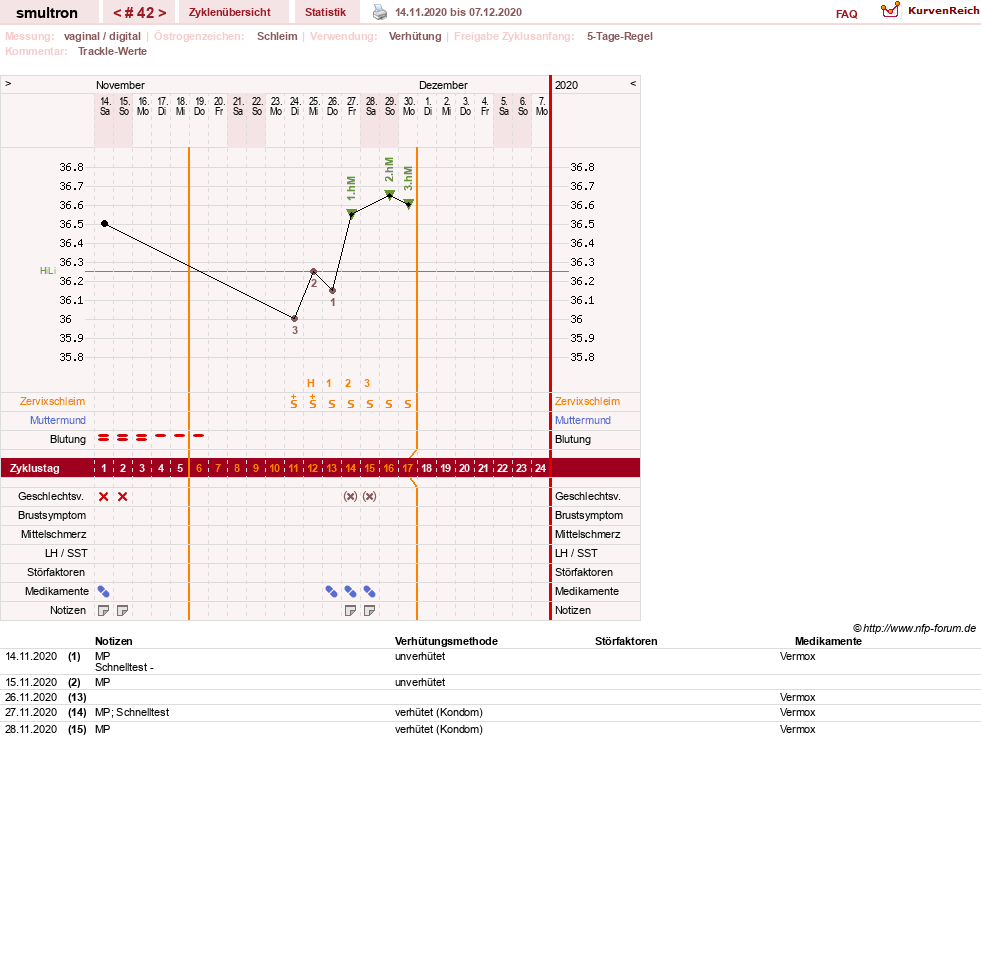
Task: Click the HiLi help line label
Action: click(x=48, y=271)
